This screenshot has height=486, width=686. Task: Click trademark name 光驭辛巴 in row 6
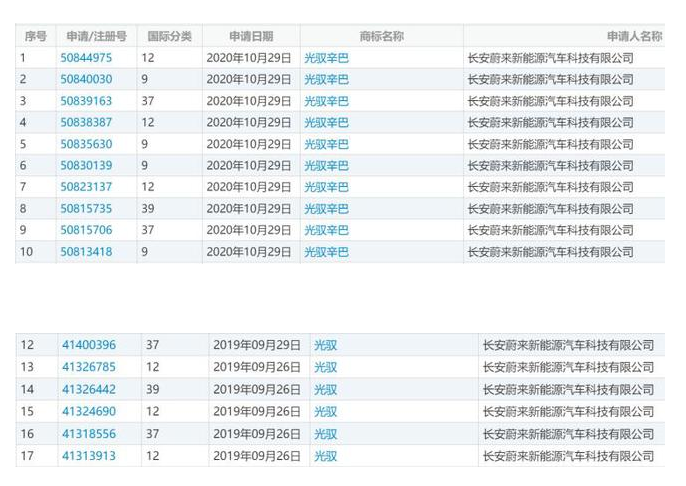[x=326, y=165]
